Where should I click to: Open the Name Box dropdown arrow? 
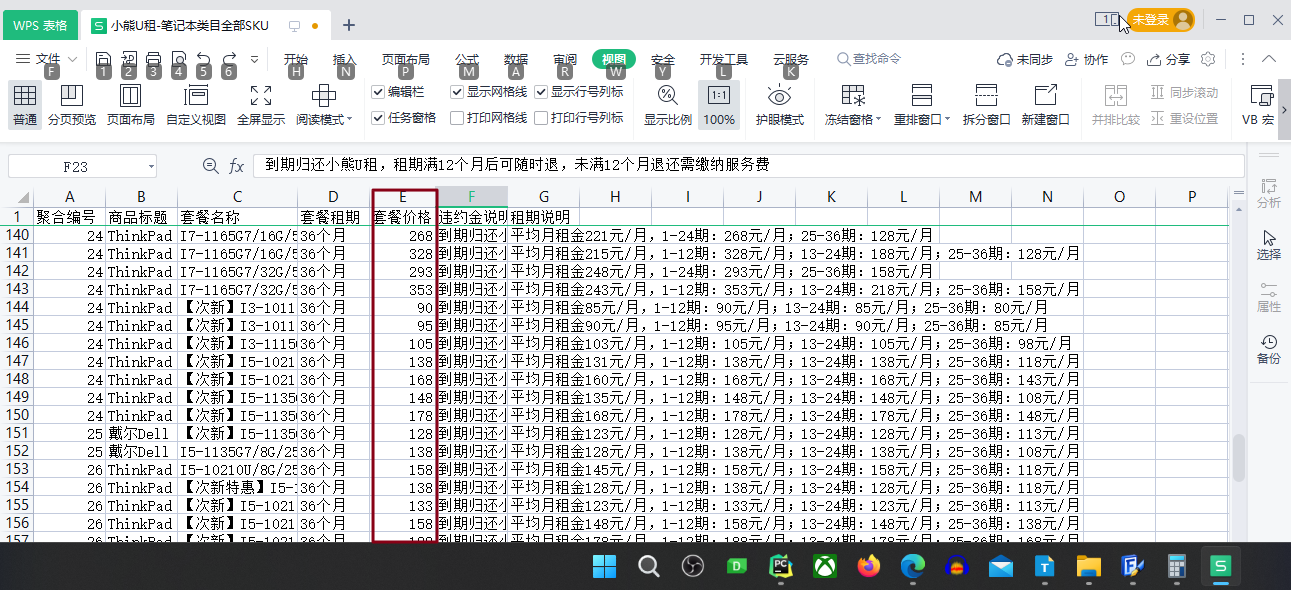pos(151,166)
